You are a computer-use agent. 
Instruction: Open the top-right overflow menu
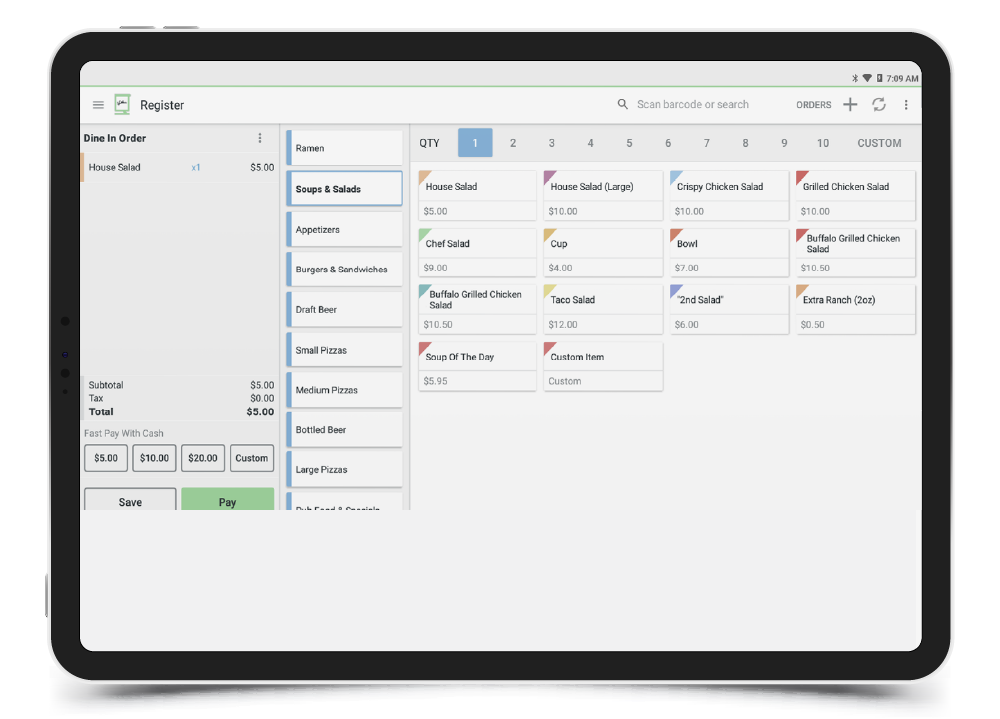(906, 104)
